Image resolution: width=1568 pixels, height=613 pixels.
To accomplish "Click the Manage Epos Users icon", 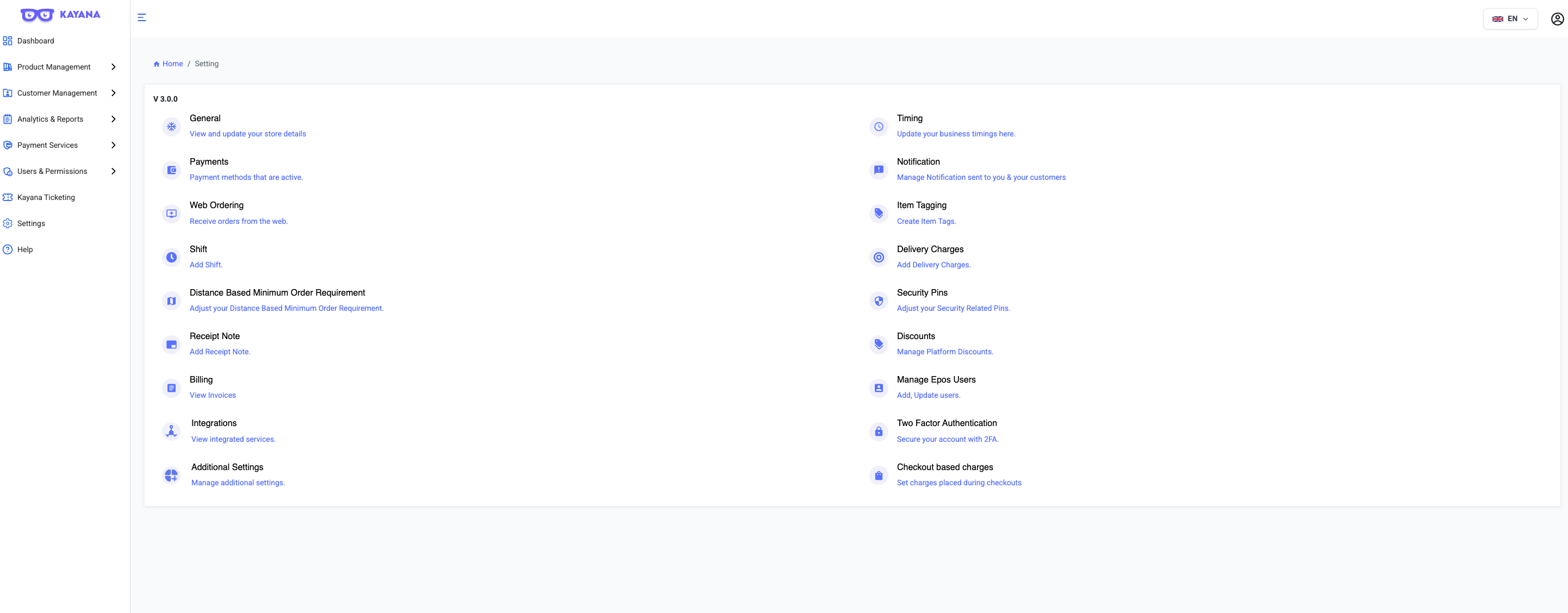I will click(879, 388).
